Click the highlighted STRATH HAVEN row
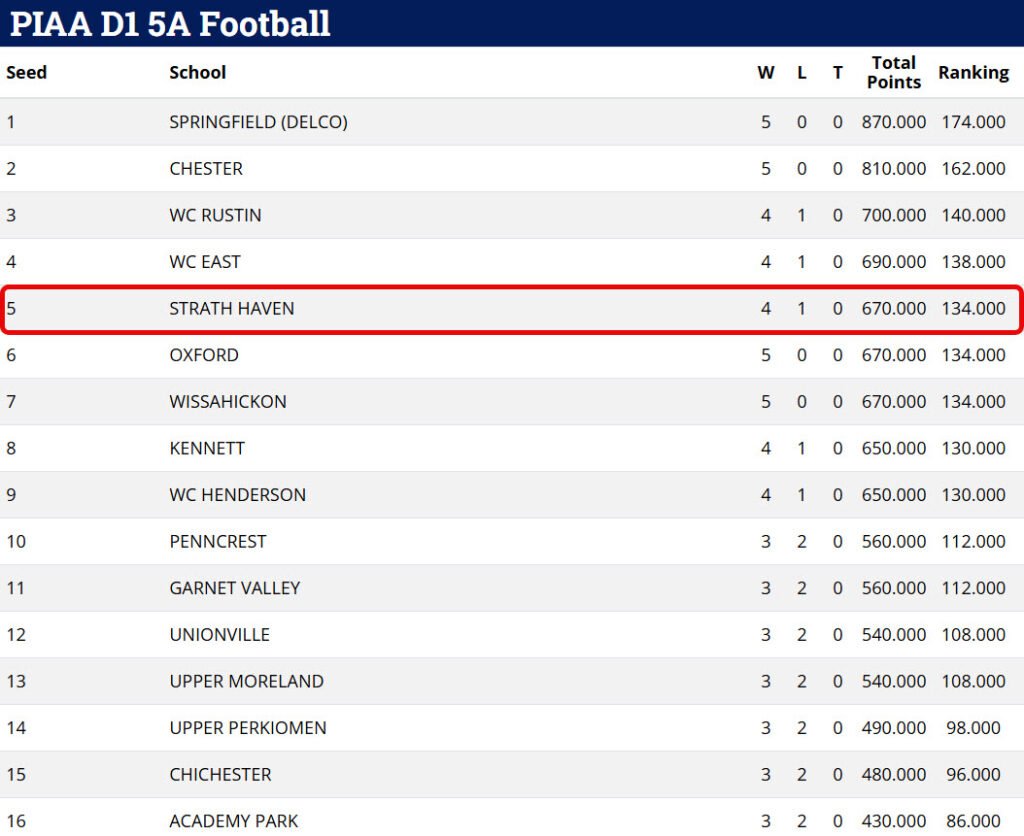1024x836 pixels. (512, 309)
